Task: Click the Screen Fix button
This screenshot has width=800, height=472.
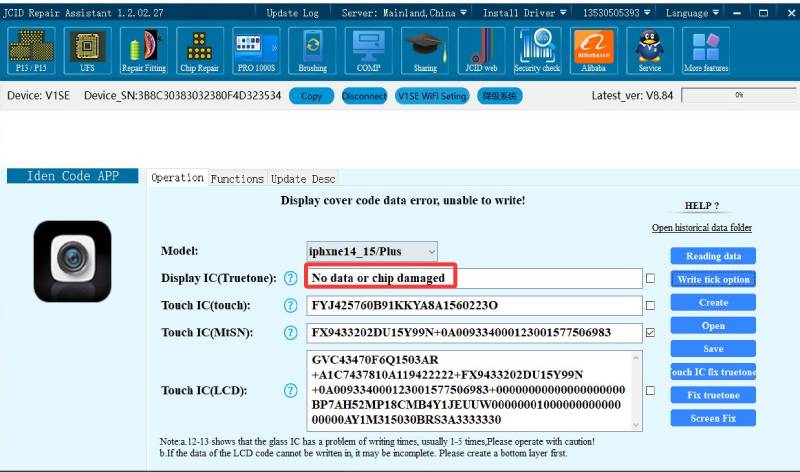Action: click(713, 418)
